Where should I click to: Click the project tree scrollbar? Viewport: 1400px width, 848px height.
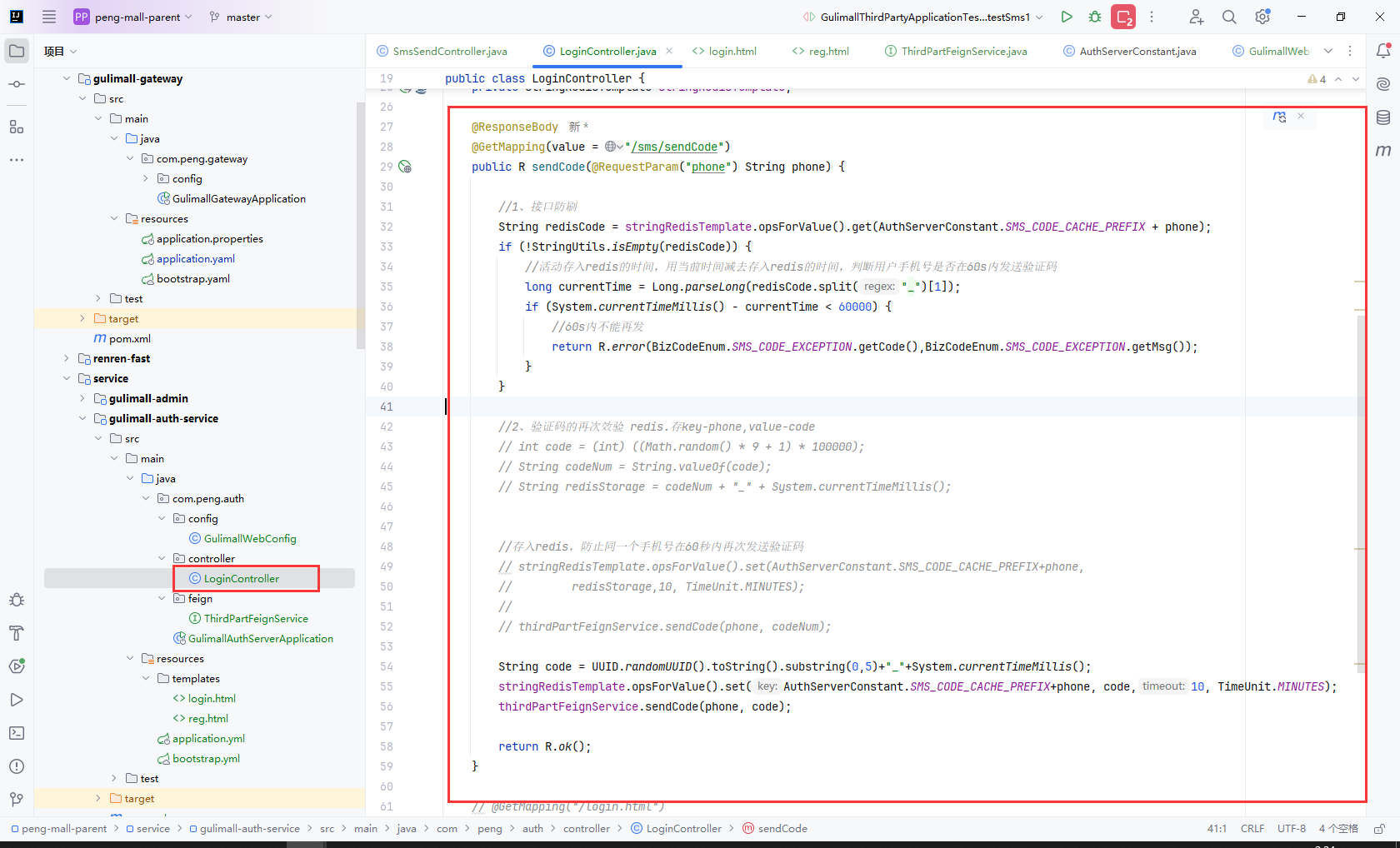(x=361, y=225)
